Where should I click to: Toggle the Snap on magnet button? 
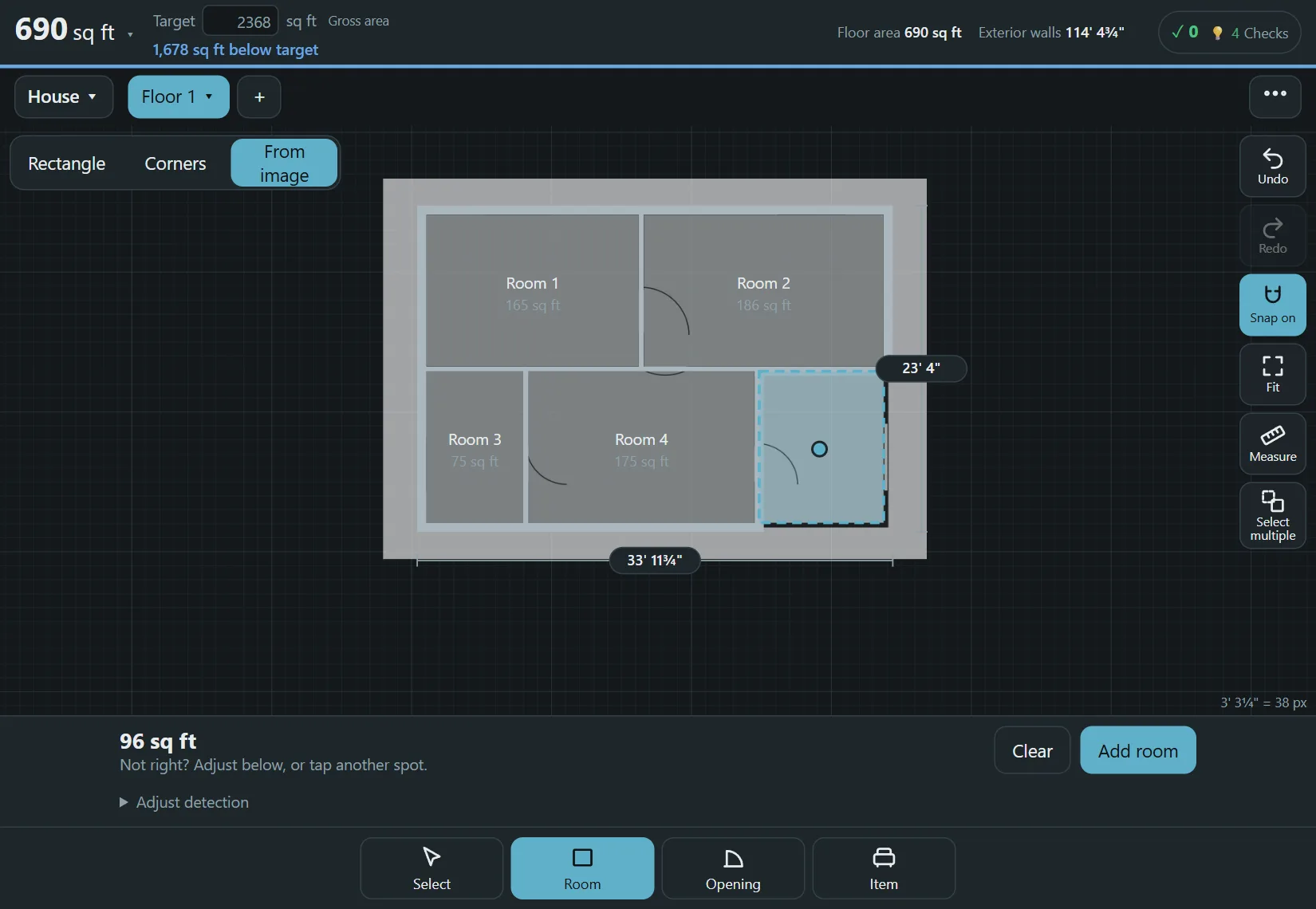pyautogui.click(x=1272, y=305)
